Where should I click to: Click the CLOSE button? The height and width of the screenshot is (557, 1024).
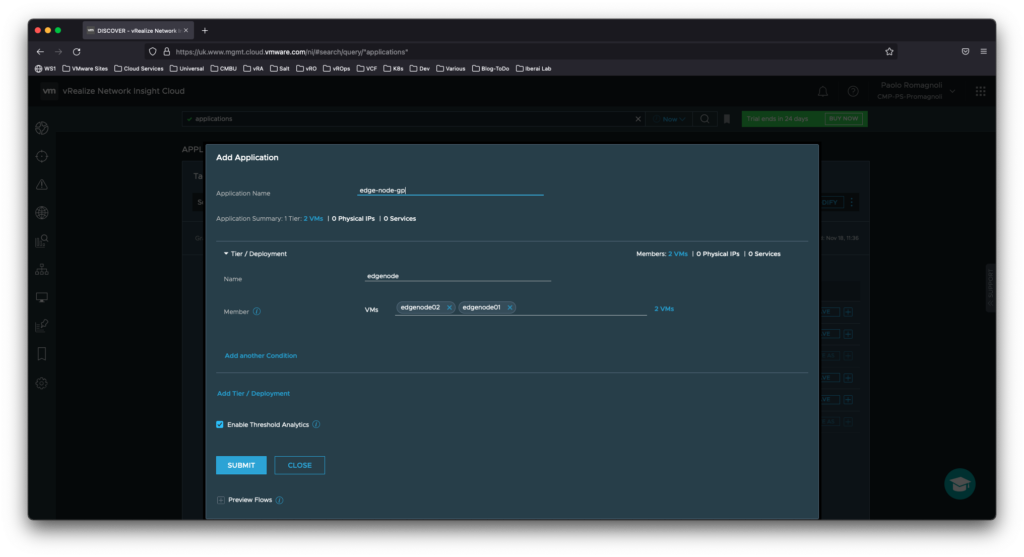(x=300, y=465)
